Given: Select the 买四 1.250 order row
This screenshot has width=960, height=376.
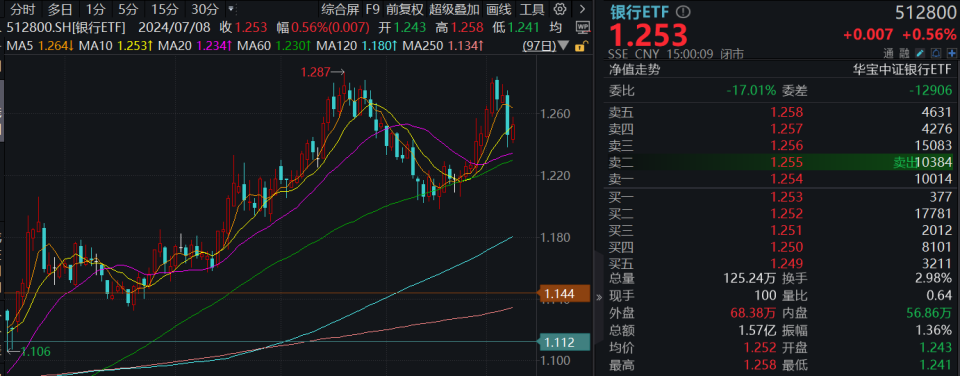Looking at the screenshot, I should click(x=781, y=247).
